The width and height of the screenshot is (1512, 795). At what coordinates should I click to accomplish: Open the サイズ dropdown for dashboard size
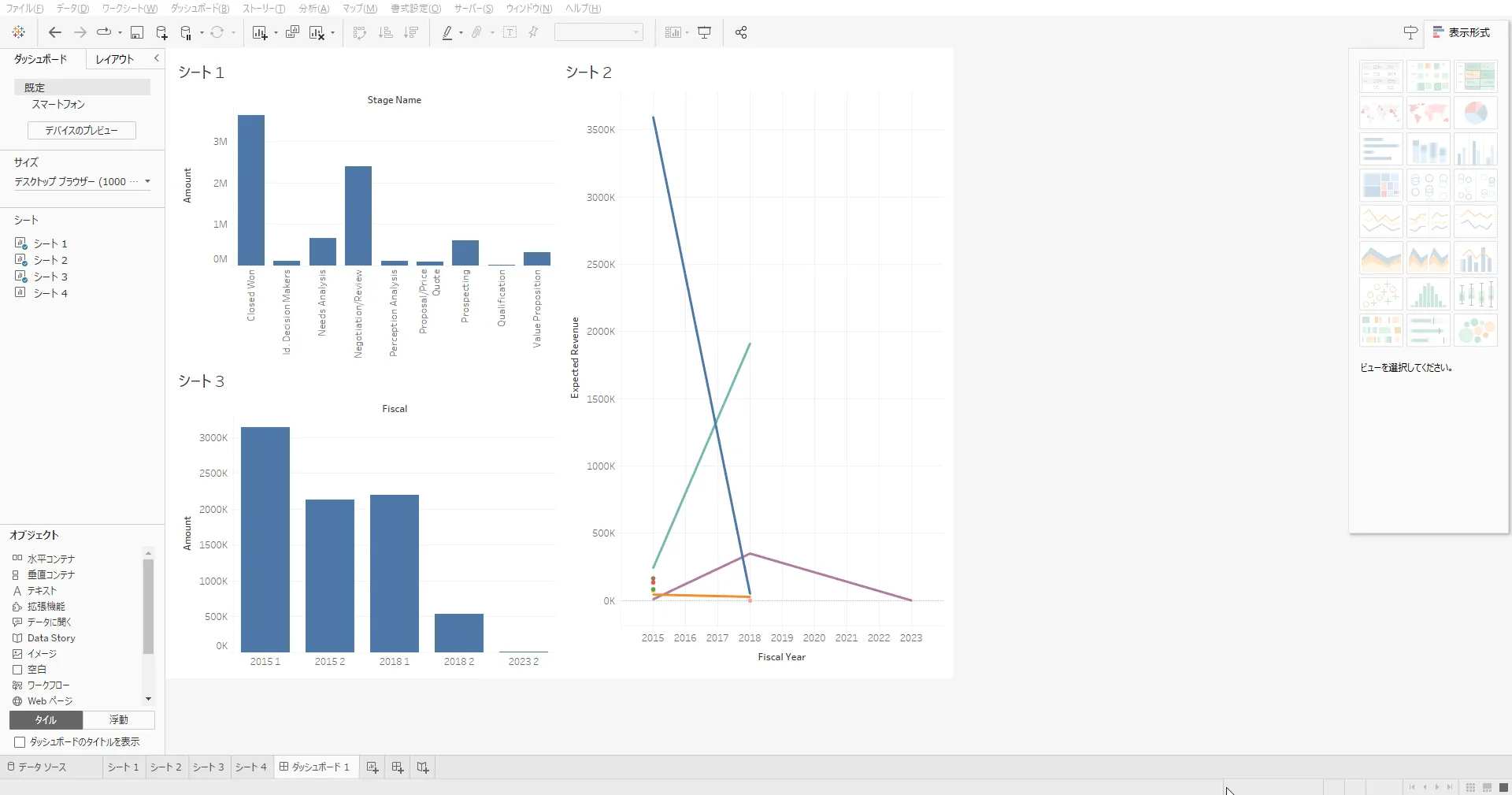(81, 182)
